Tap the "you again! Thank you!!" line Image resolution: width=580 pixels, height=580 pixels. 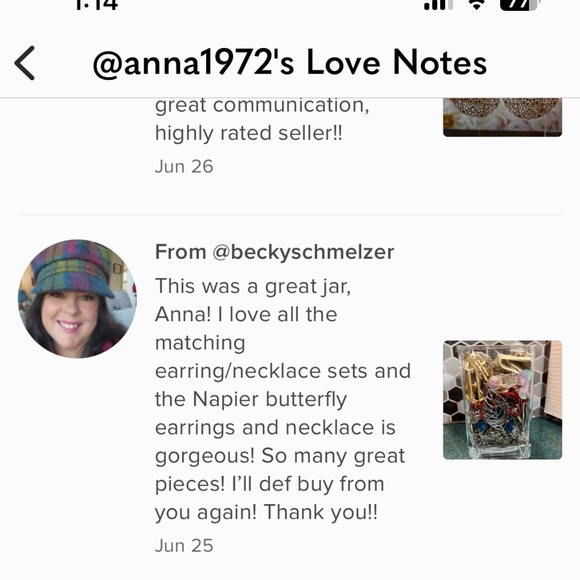(266, 513)
